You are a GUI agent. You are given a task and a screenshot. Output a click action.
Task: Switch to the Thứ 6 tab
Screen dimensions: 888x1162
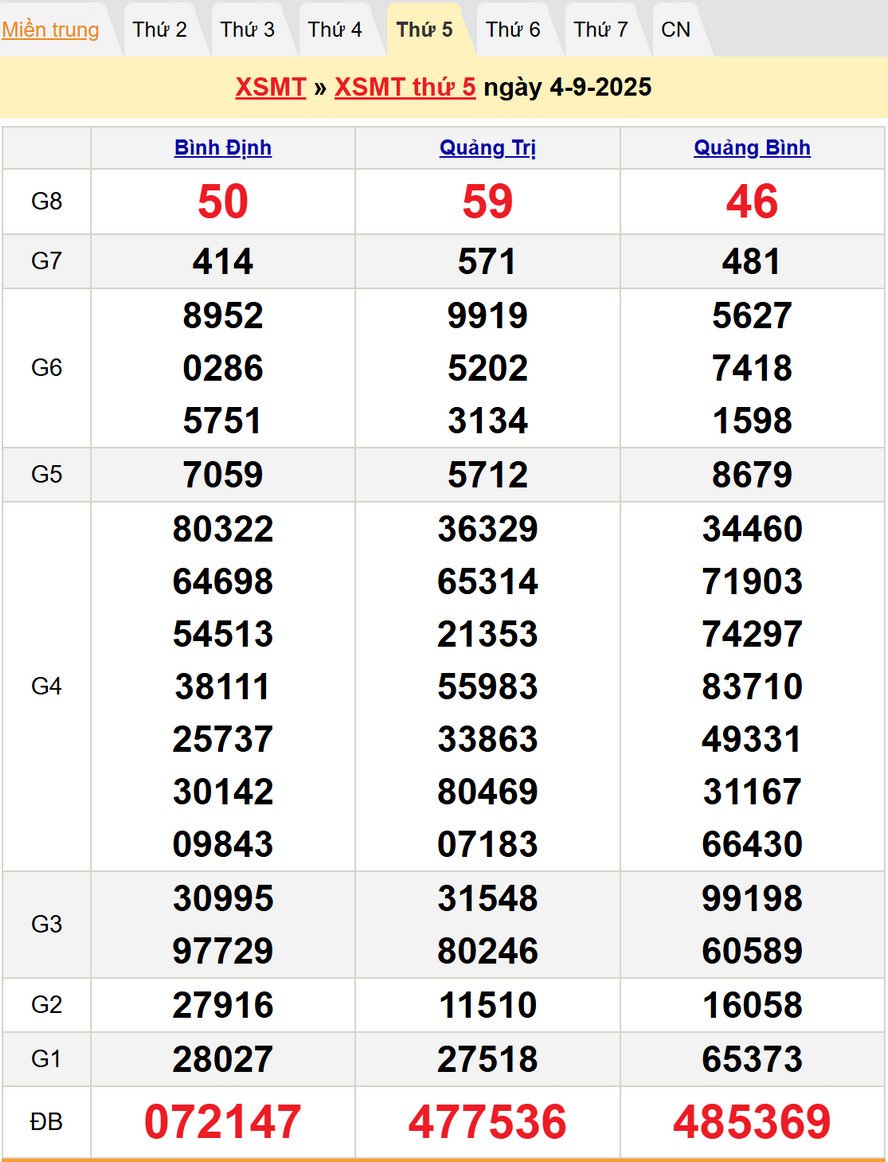(513, 30)
